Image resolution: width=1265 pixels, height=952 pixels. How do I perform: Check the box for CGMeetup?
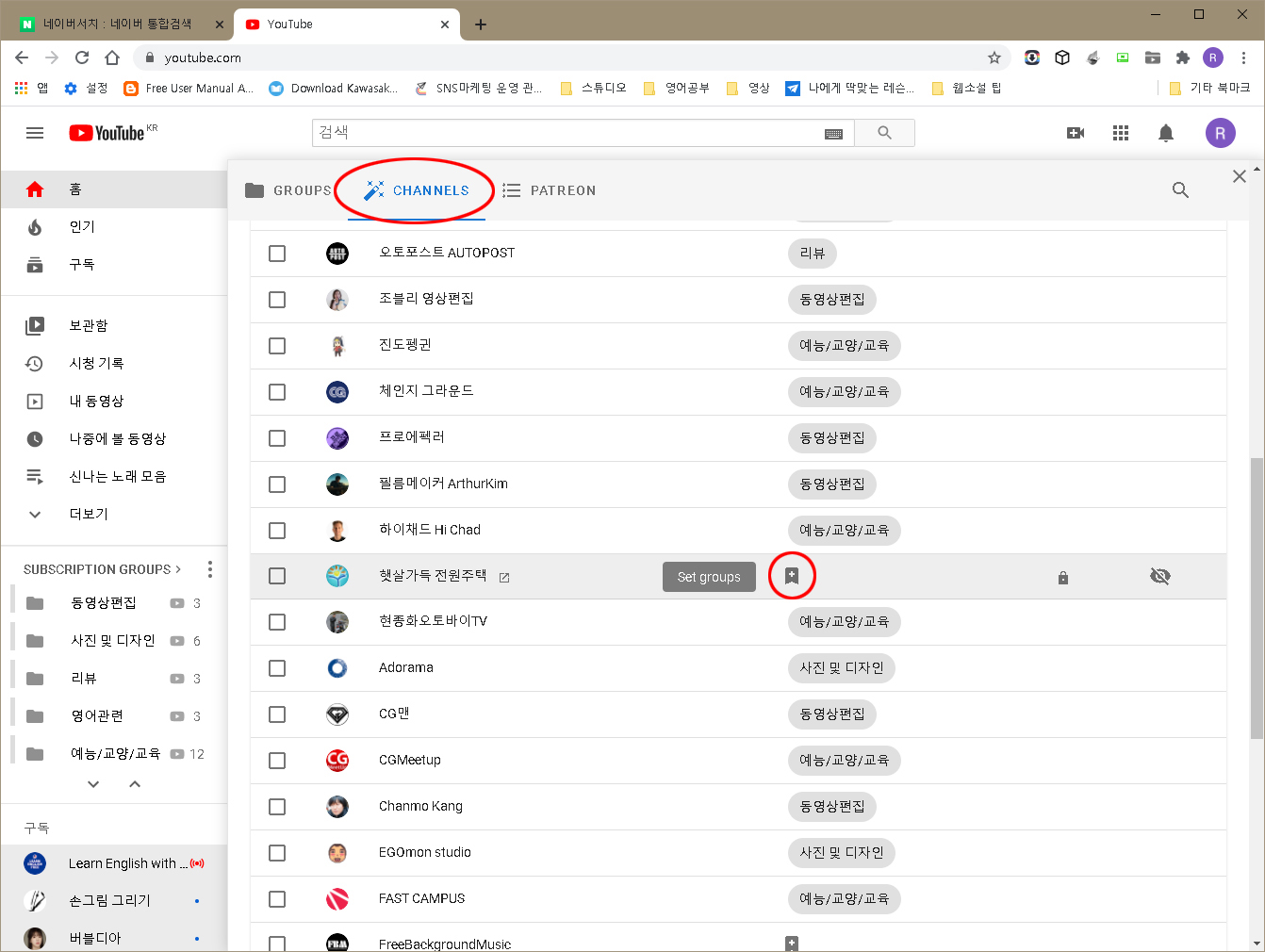click(x=277, y=761)
